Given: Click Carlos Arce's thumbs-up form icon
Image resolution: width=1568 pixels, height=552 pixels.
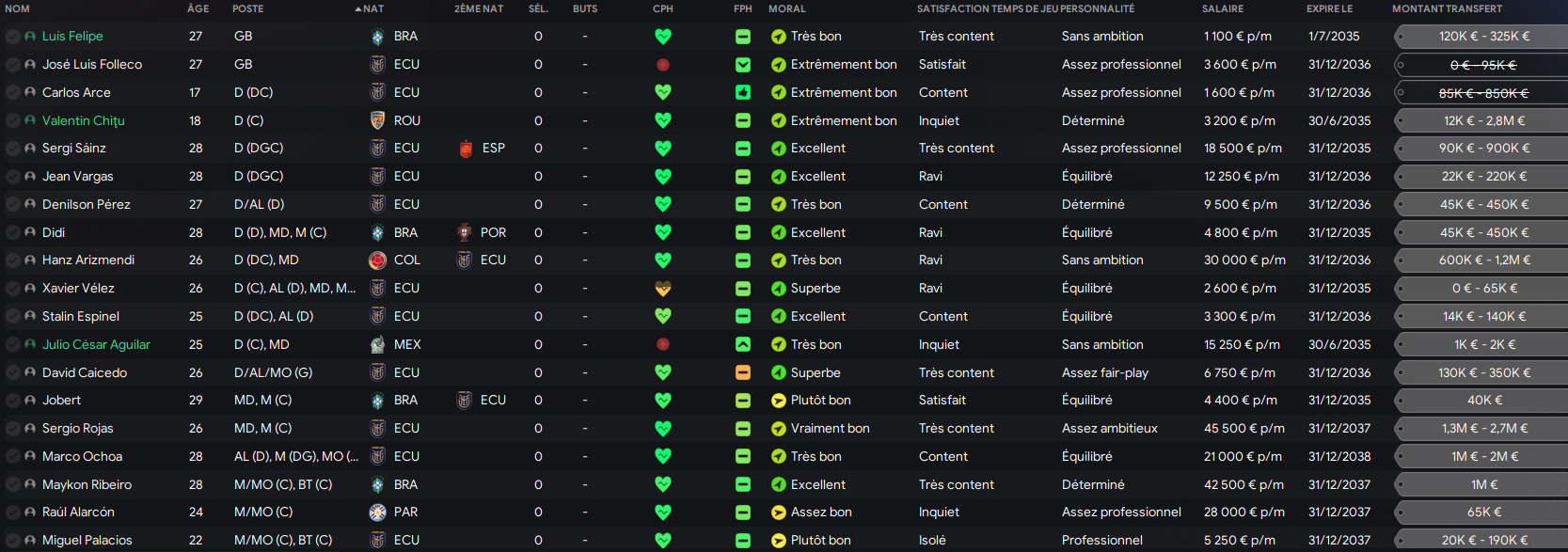Looking at the screenshot, I should pyautogui.click(x=743, y=92).
